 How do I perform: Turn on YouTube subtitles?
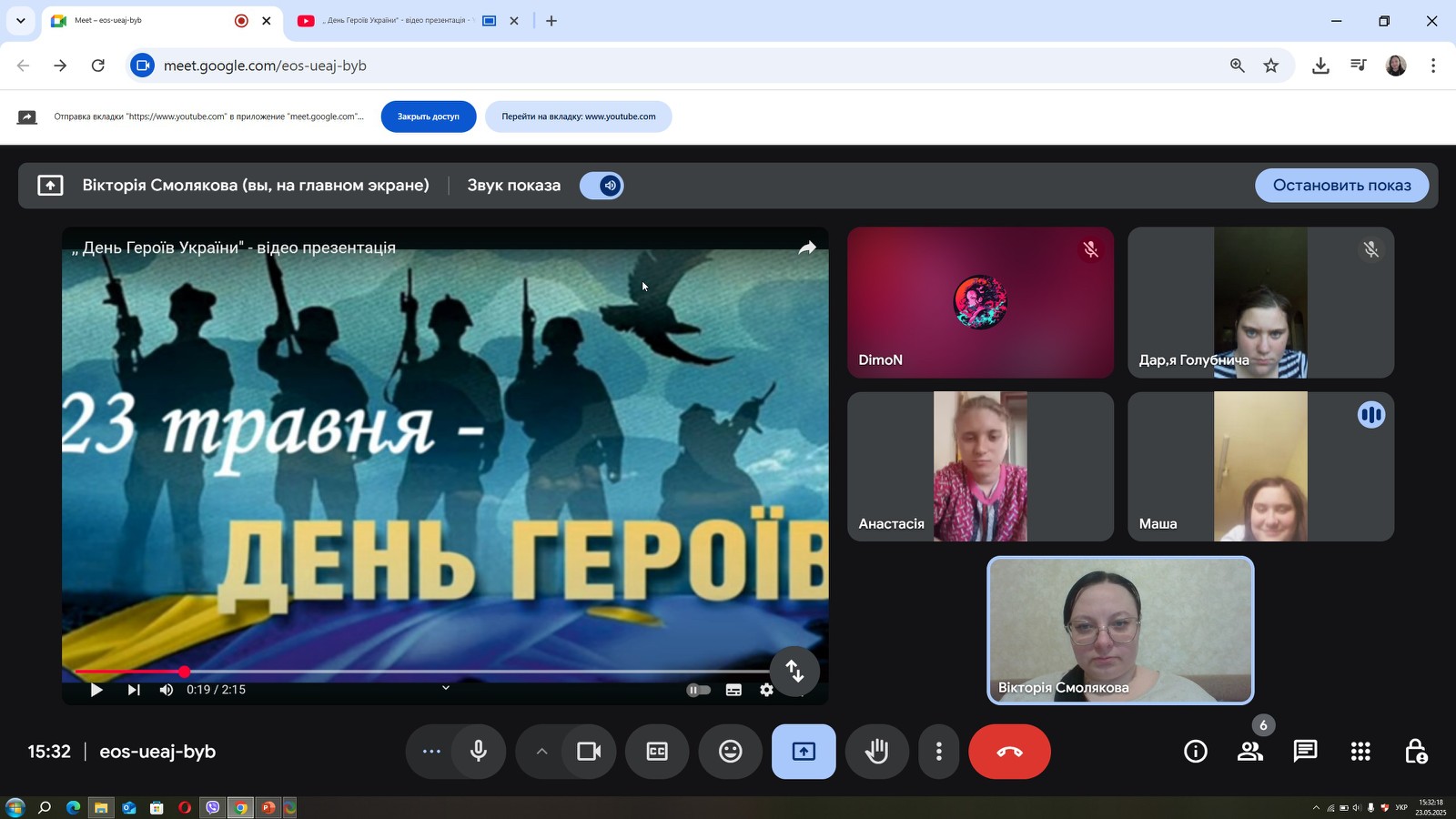pos(733,690)
